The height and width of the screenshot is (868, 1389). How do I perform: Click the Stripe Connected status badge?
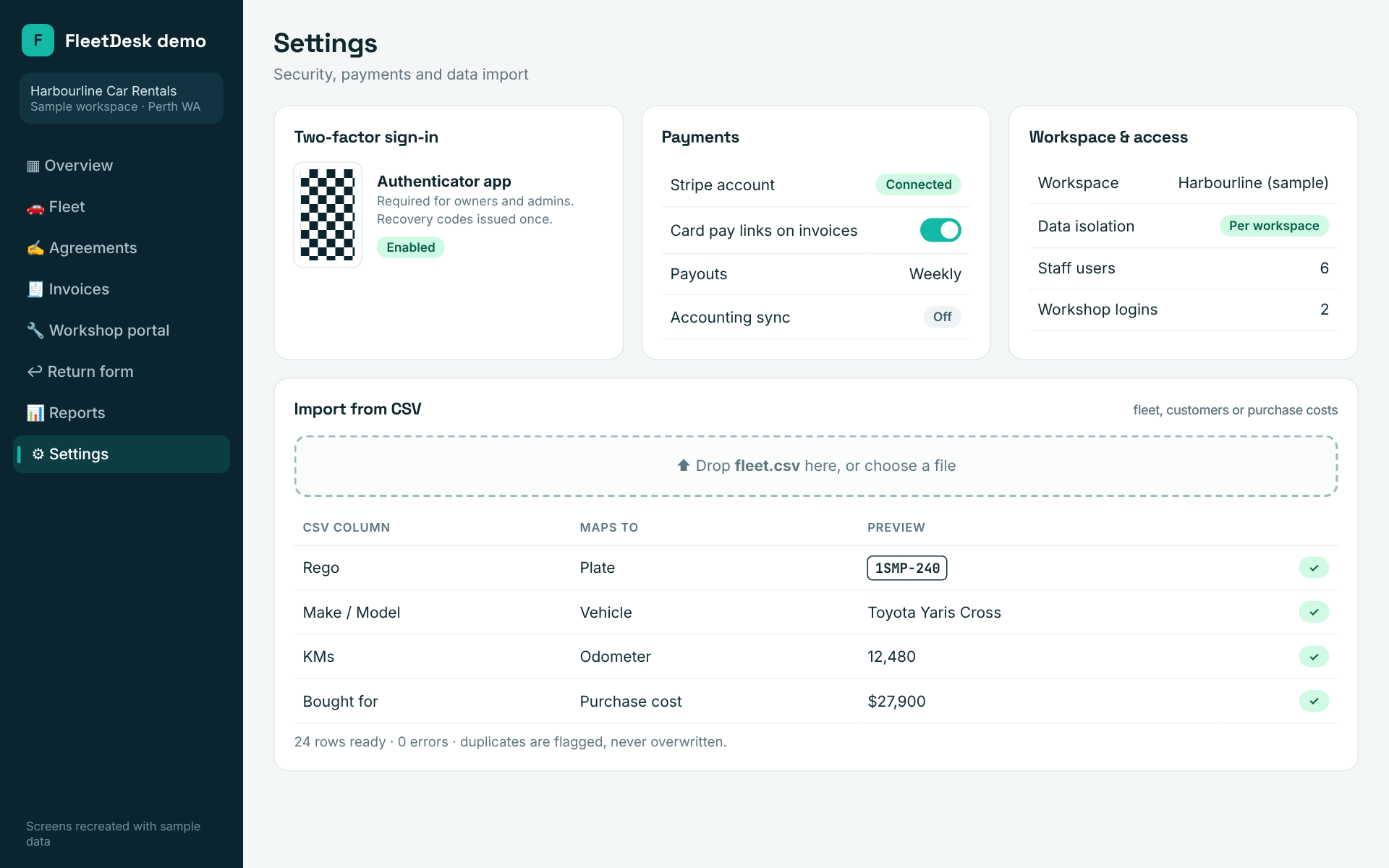[918, 184]
